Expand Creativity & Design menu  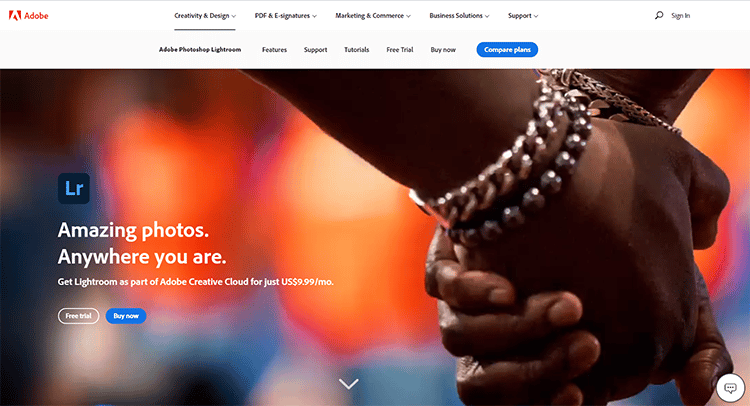tap(205, 16)
